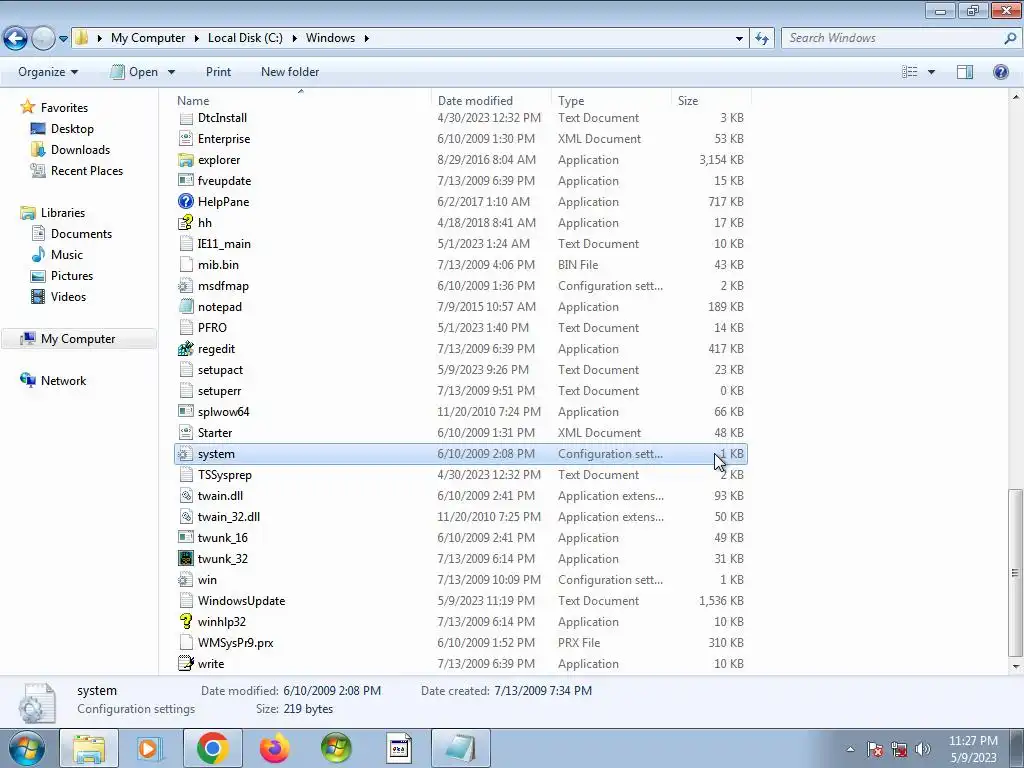
Task: Click the New folder button
Action: coord(290,72)
